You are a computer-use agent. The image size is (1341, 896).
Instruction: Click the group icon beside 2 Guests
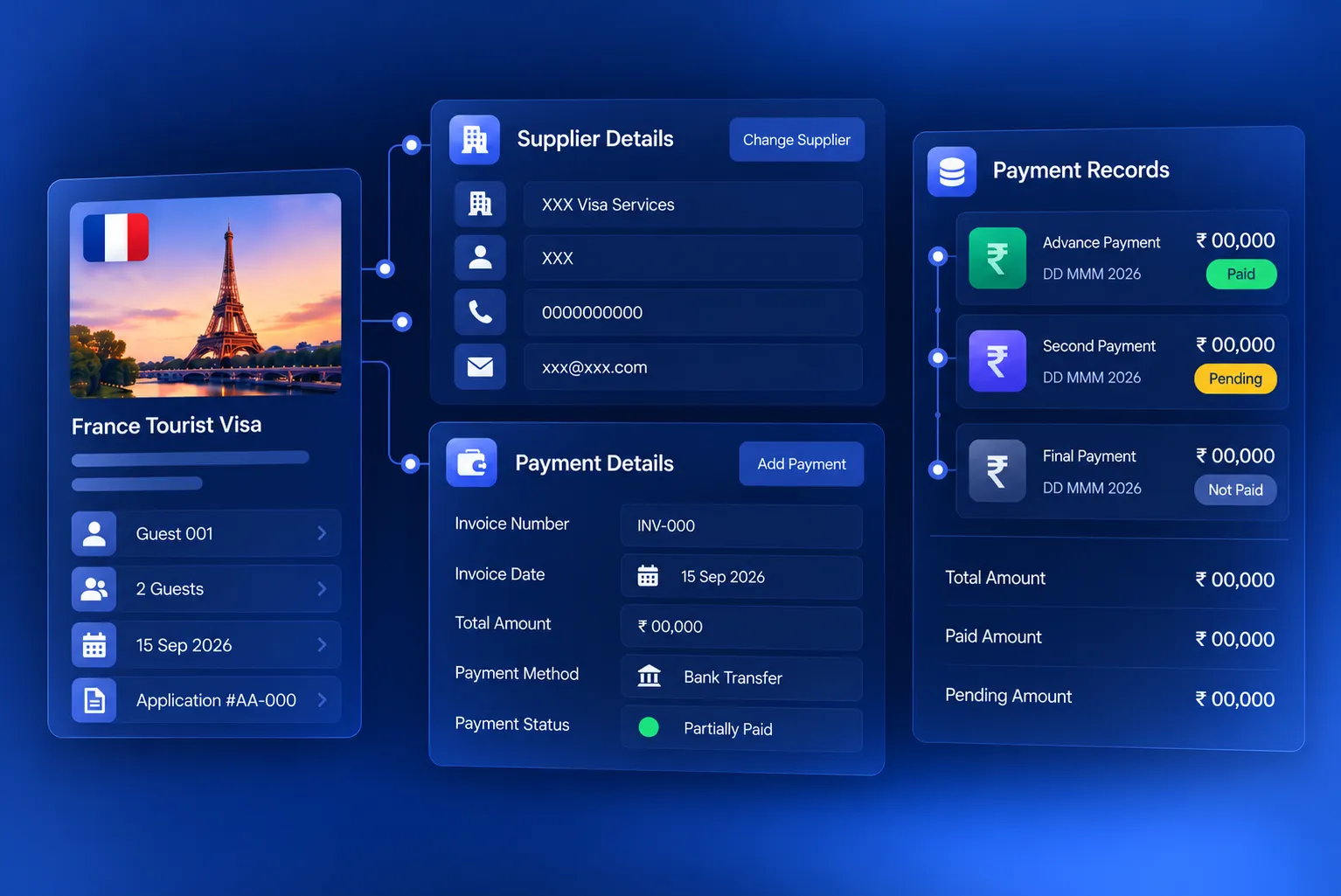tap(94, 589)
